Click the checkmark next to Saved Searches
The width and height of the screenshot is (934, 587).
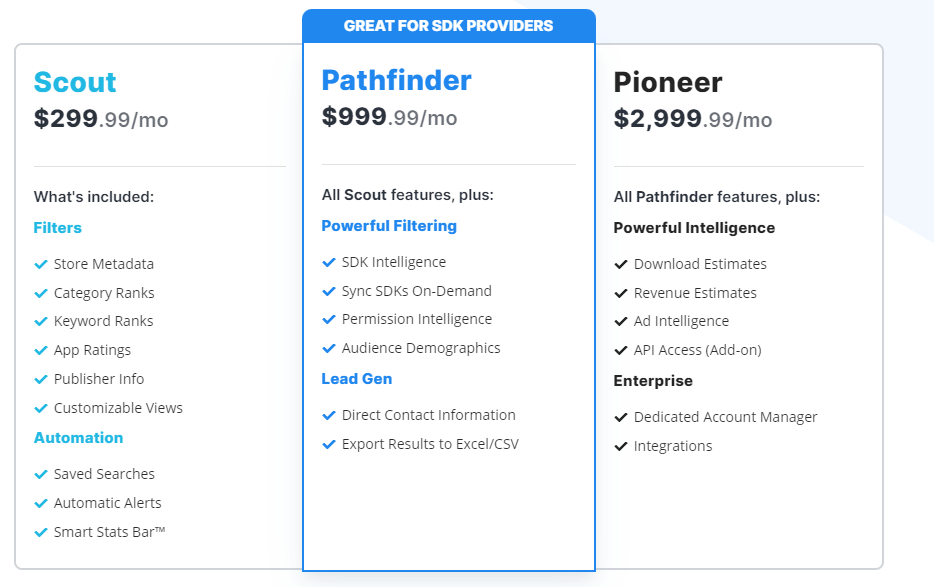[x=41, y=475]
